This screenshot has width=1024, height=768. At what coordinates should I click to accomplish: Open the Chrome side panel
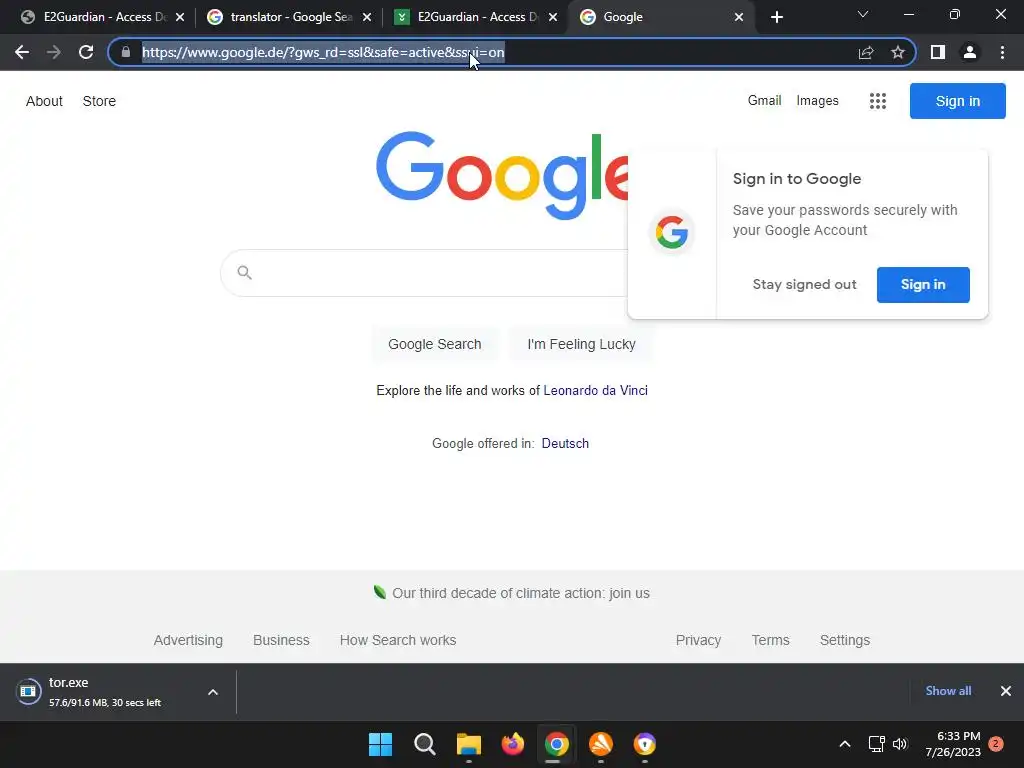click(938, 52)
